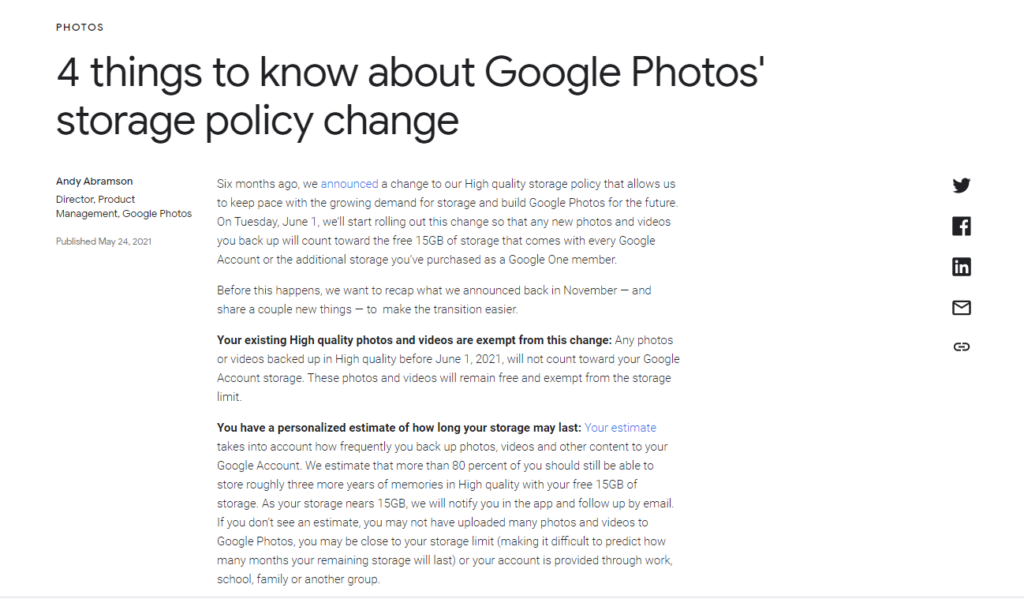Share article on LinkedIn icon

pyautogui.click(x=961, y=267)
